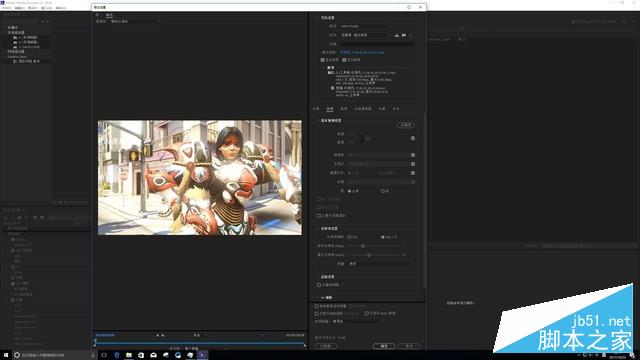Enable use maximum render quality checkbox
The image size is (640, 360).
click(x=316, y=306)
